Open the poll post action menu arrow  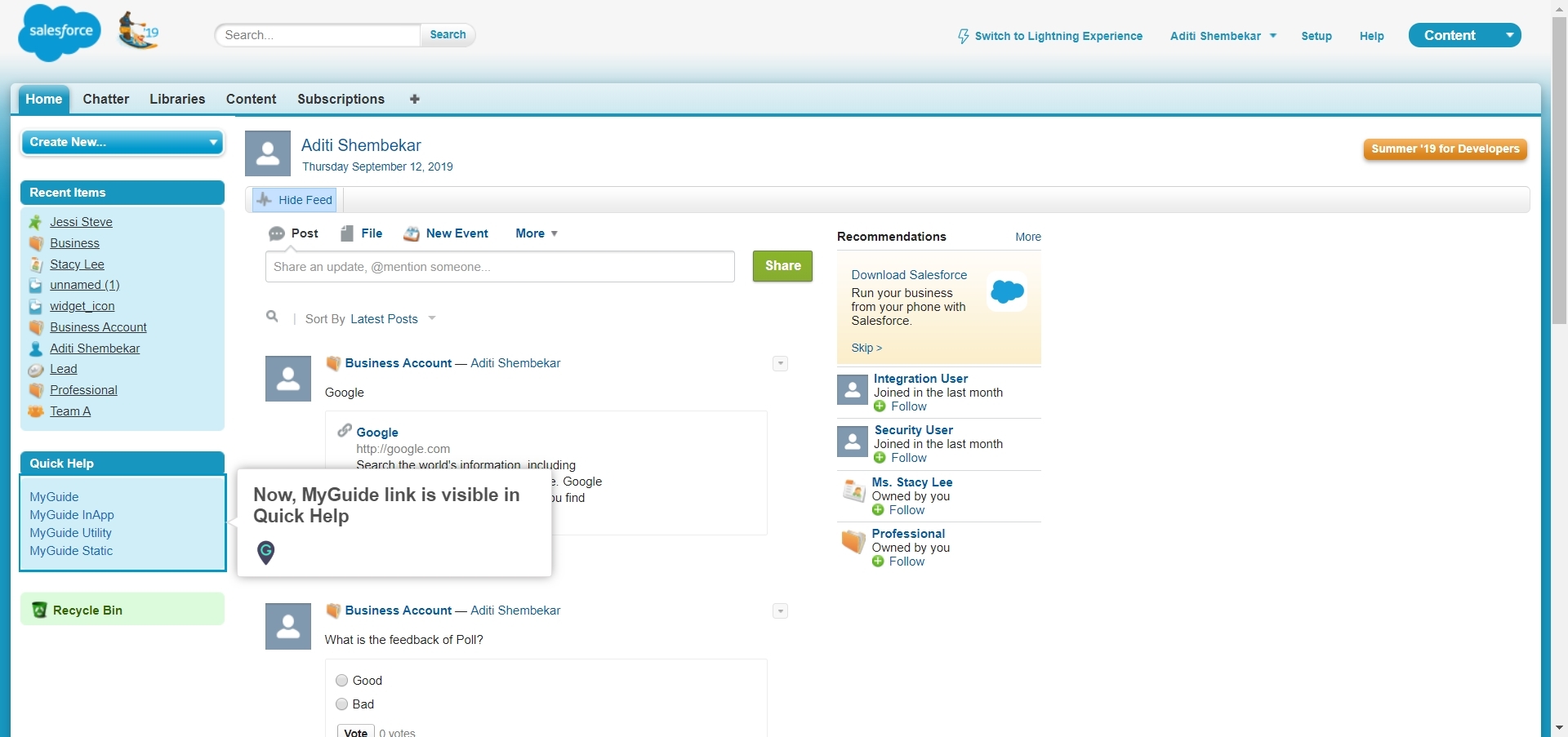point(780,610)
